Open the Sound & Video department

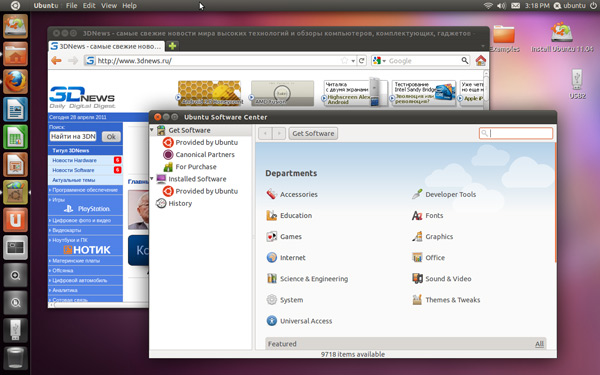pyautogui.click(x=442, y=279)
